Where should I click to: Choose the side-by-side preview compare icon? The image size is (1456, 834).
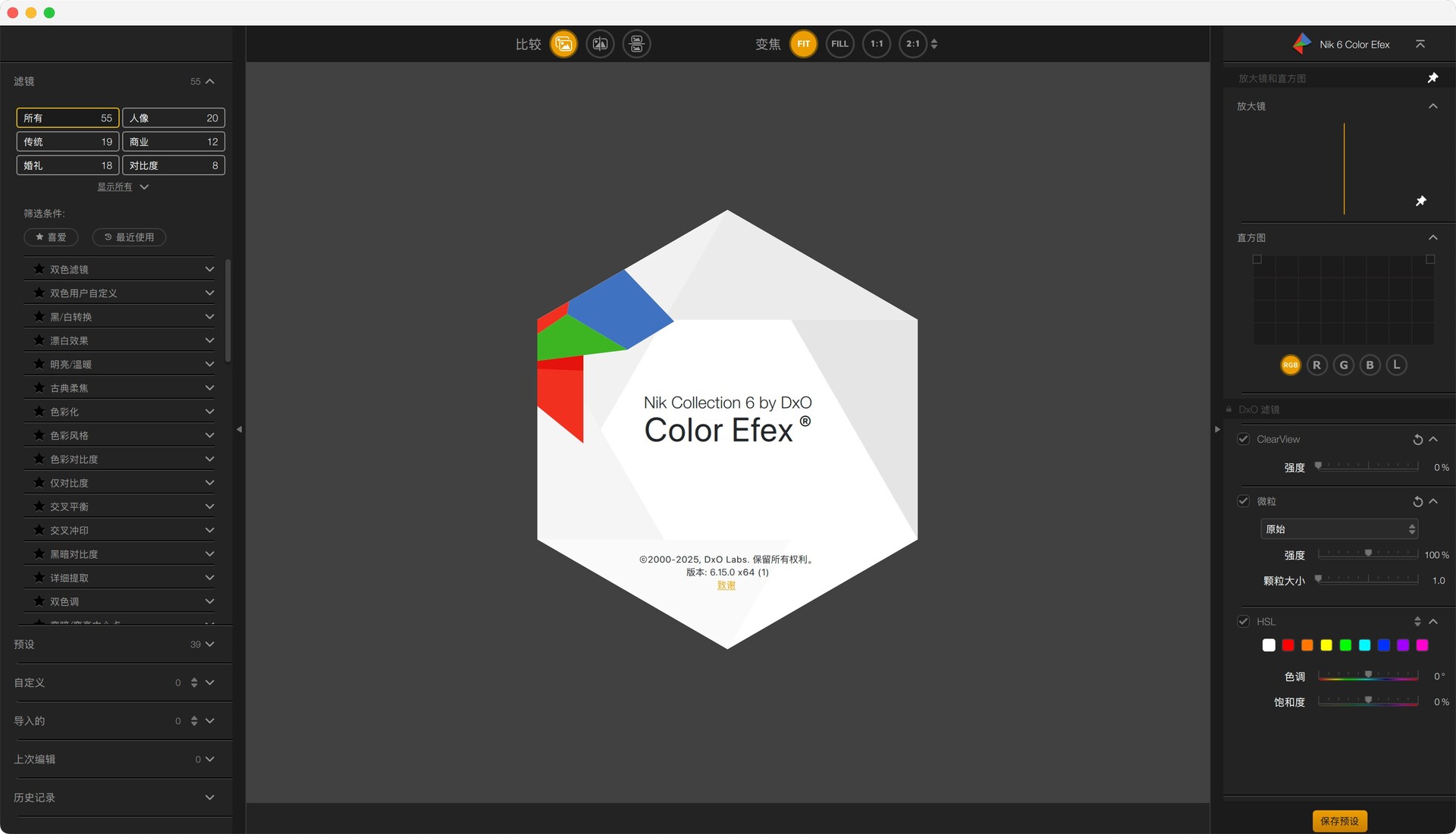pos(636,44)
